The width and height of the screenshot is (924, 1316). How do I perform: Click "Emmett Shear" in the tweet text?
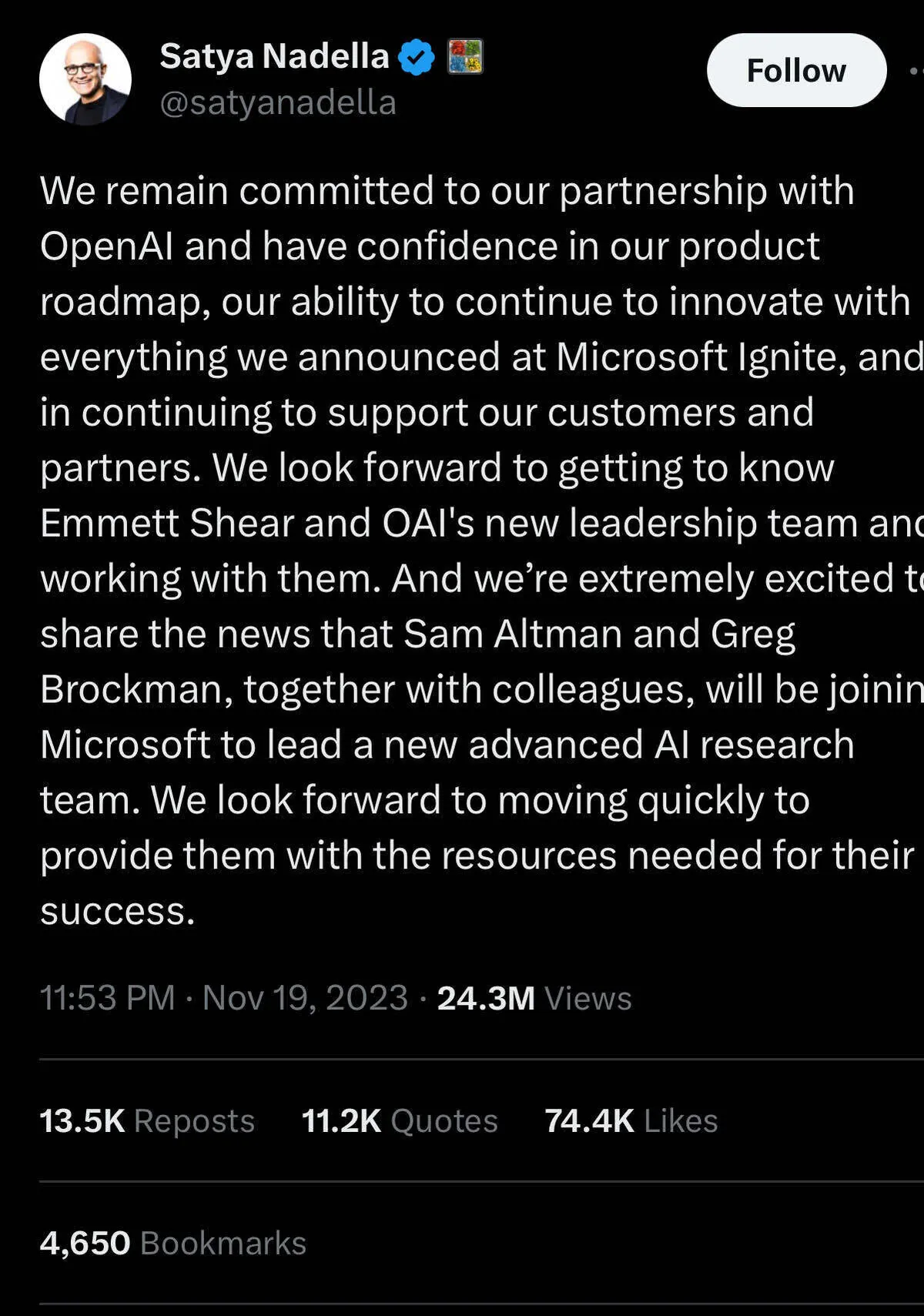point(166,524)
